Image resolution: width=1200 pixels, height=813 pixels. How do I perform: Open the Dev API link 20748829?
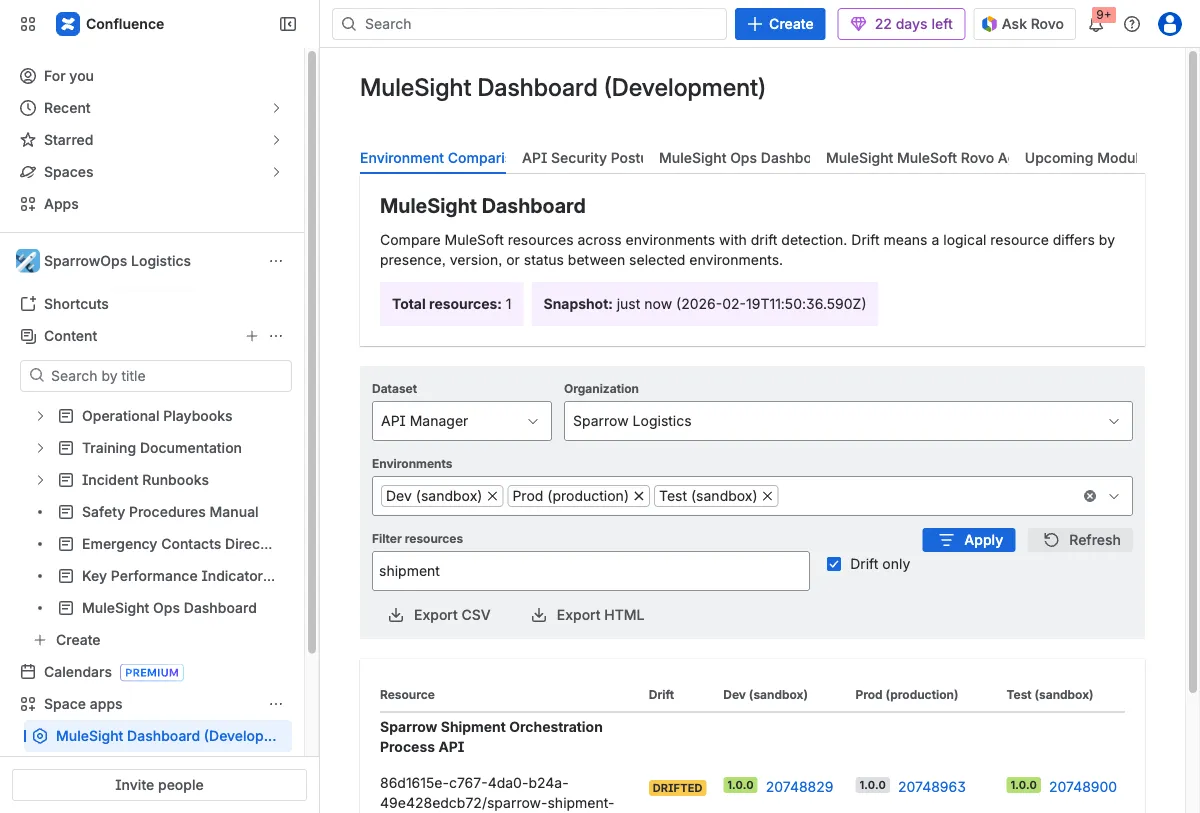pos(799,787)
